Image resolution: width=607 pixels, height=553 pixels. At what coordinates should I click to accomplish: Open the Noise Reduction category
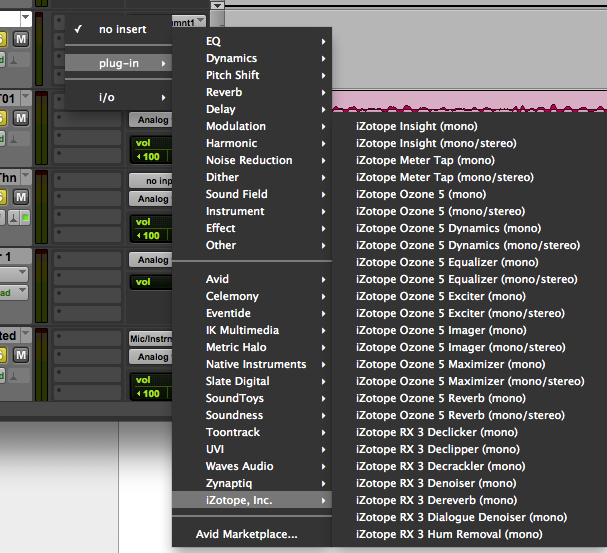click(252, 160)
